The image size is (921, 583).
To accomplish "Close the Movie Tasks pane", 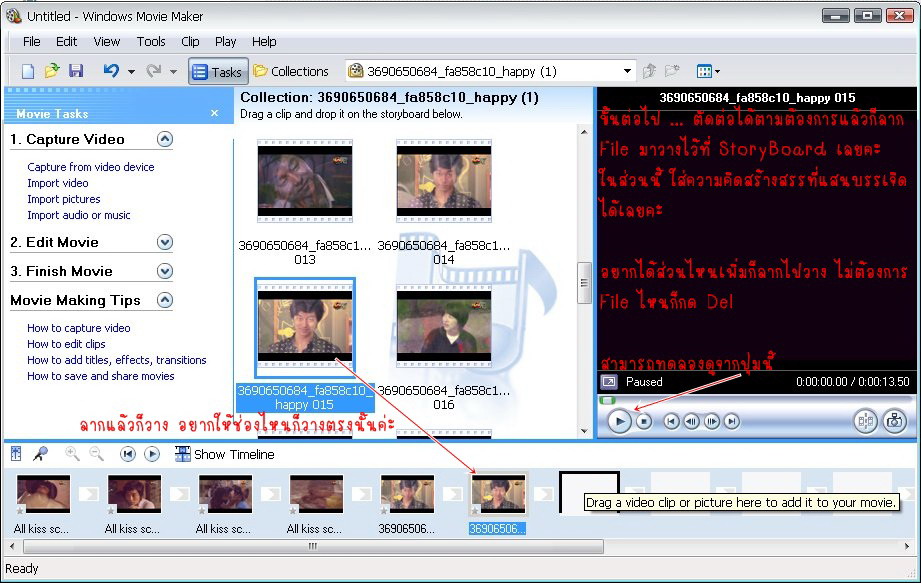I will (214, 113).
